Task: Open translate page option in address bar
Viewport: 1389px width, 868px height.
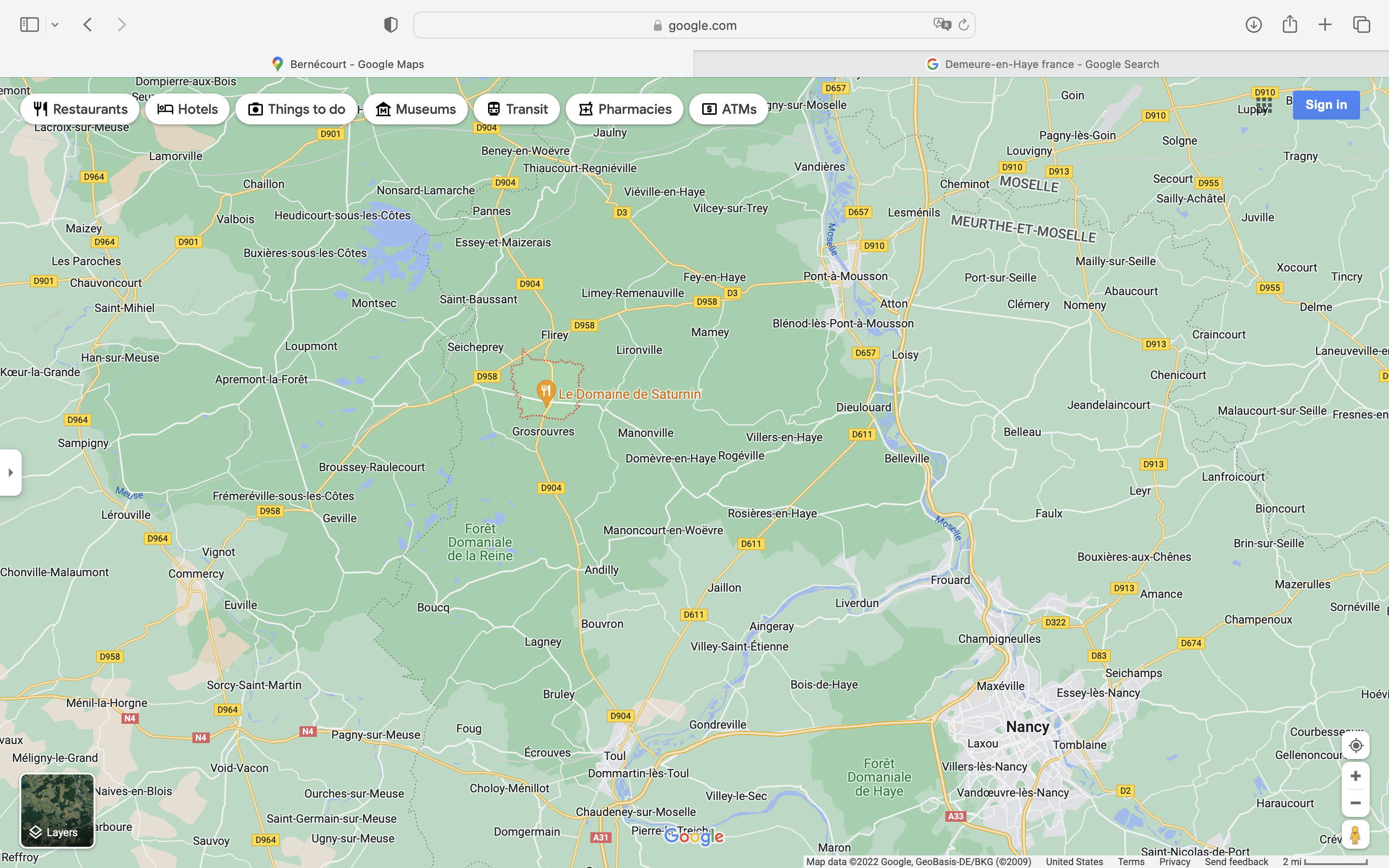Action: [941, 25]
